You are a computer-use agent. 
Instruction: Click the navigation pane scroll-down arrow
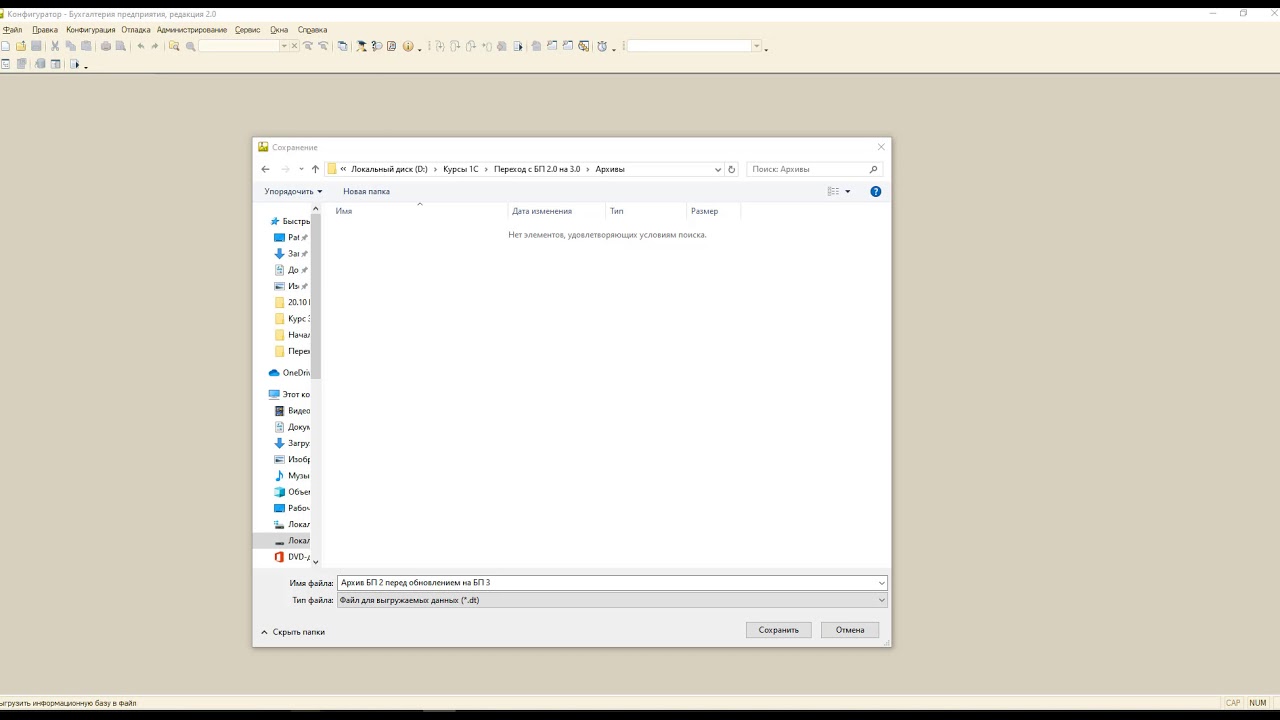(x=316, y=562)
